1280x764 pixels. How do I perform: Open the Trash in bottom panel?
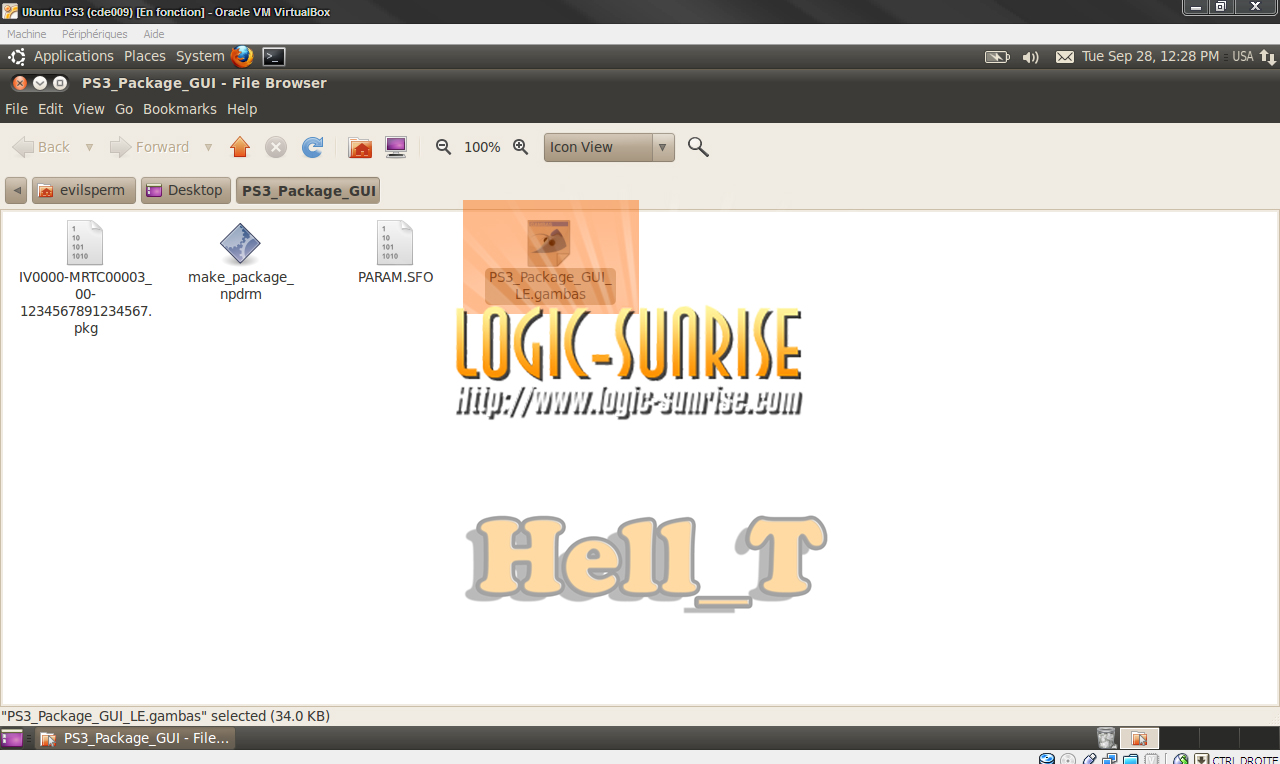tap(1106, 738)
